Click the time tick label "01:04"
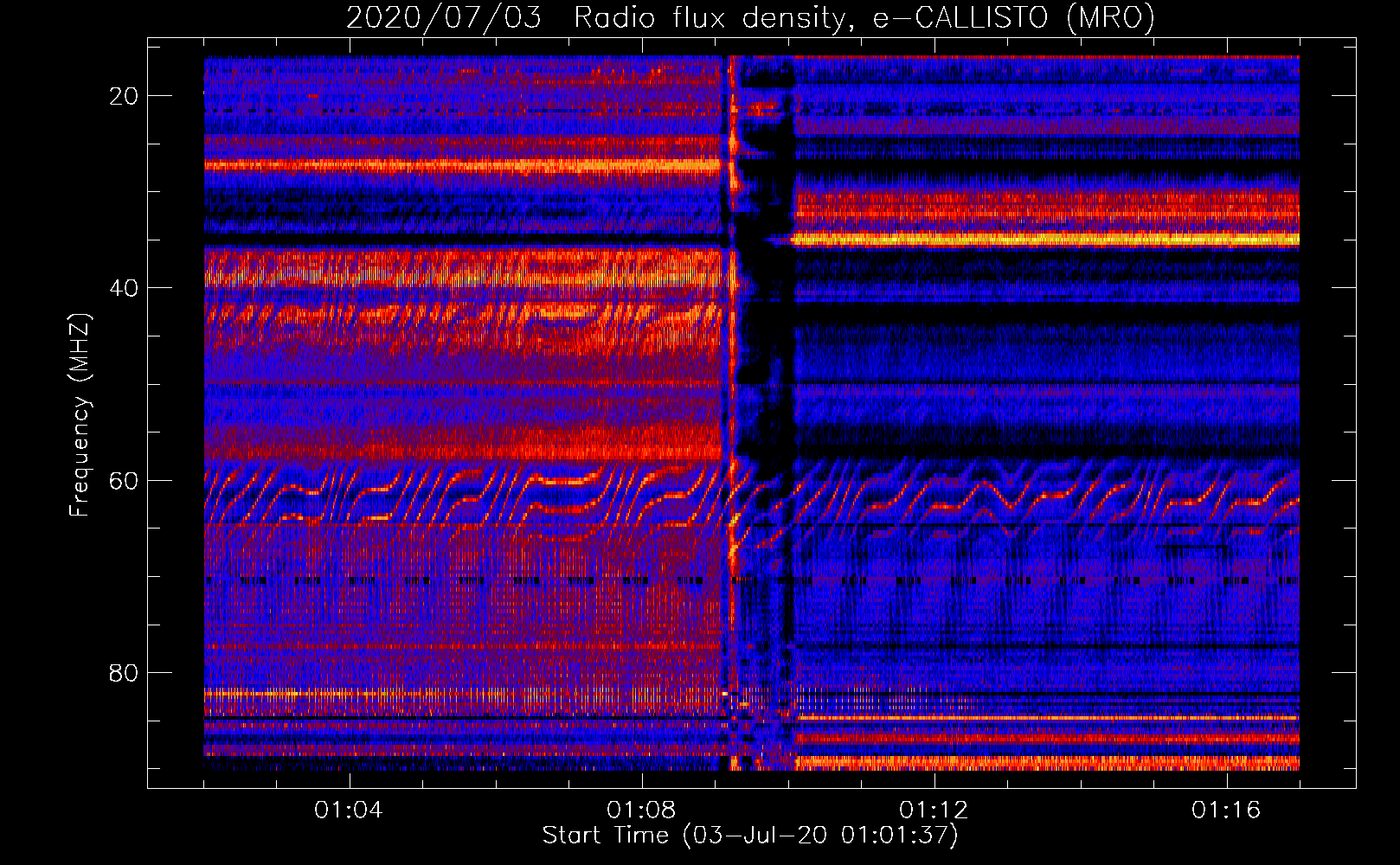 [349, 811]
